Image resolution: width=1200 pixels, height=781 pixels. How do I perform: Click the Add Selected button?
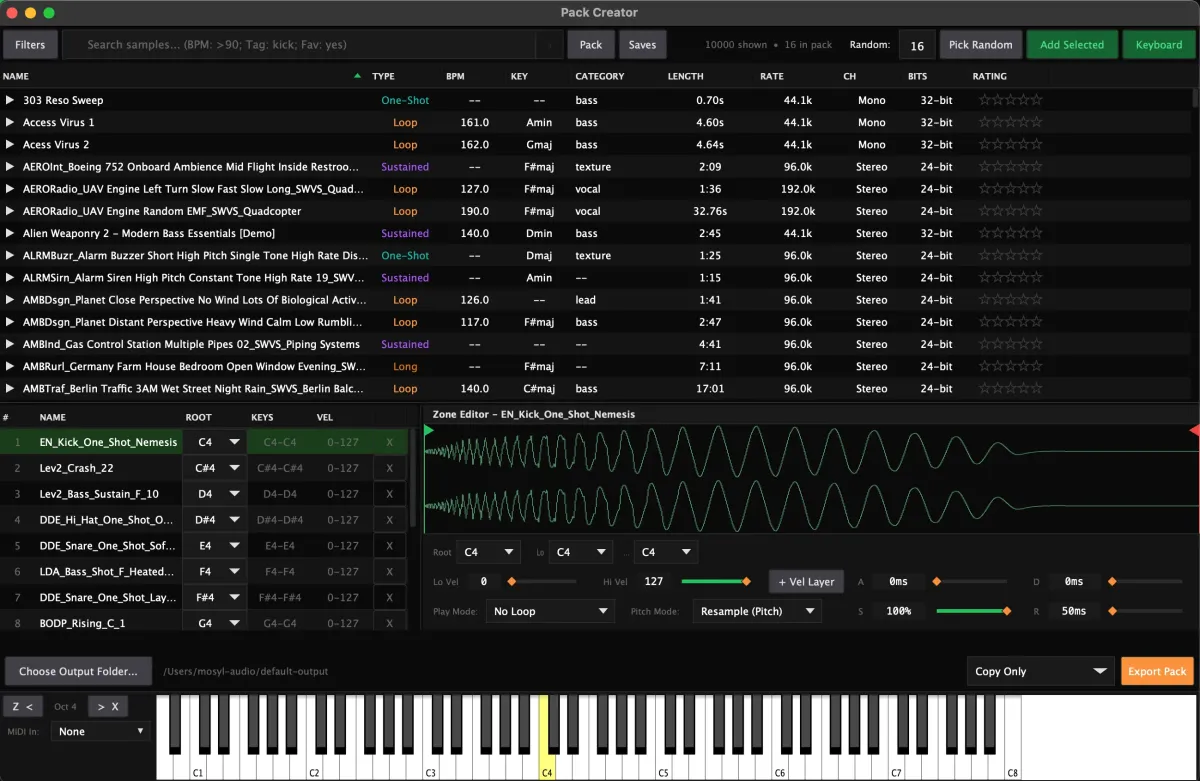click(x=1072, y=45)
